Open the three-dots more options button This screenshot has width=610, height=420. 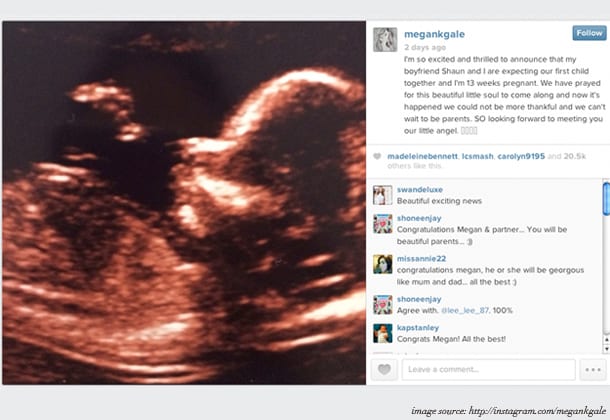[593, 369]
